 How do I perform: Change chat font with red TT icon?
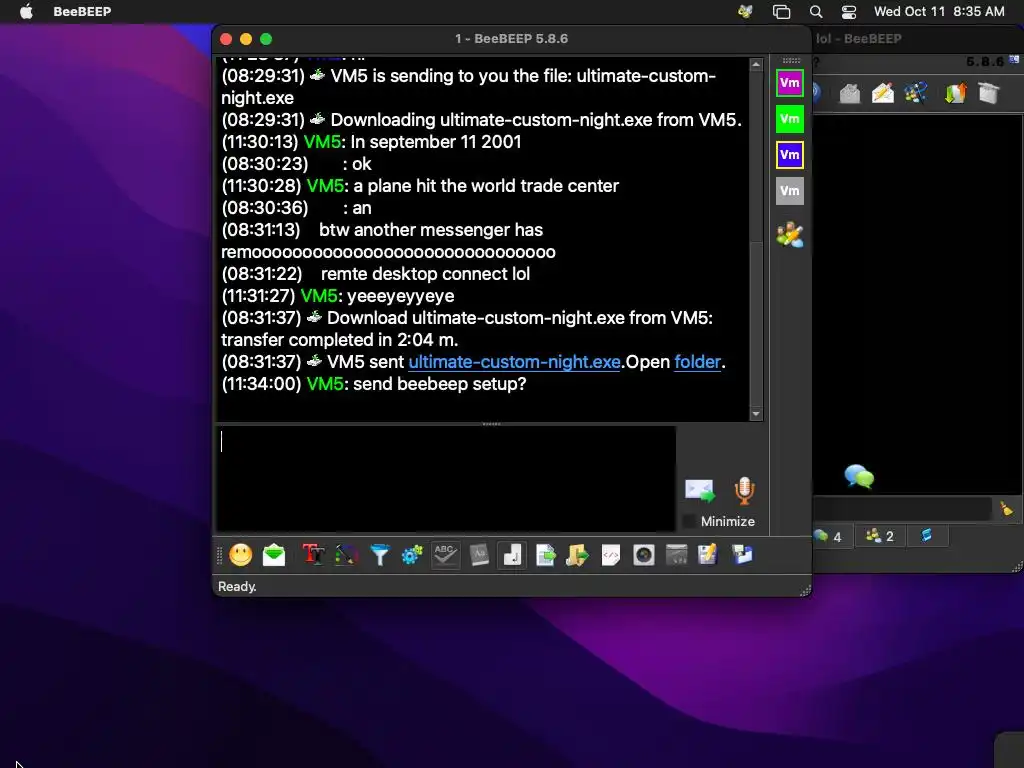pos(313,555)
